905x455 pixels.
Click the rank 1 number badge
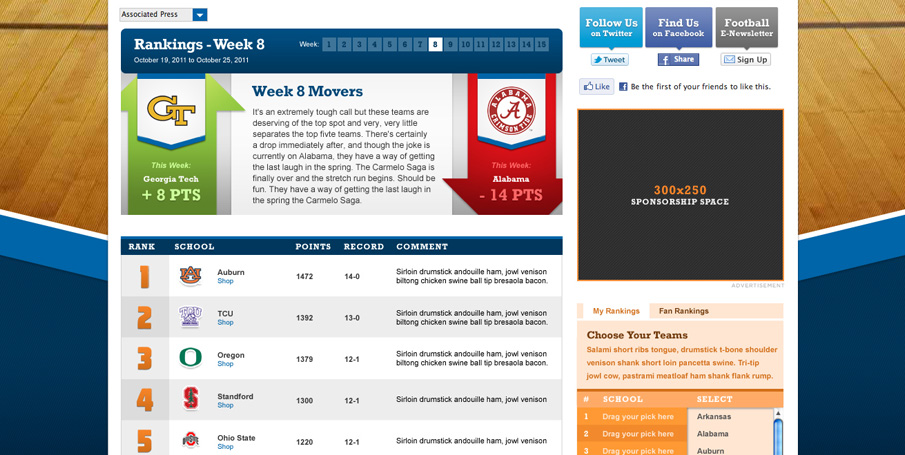click(144, 276)
